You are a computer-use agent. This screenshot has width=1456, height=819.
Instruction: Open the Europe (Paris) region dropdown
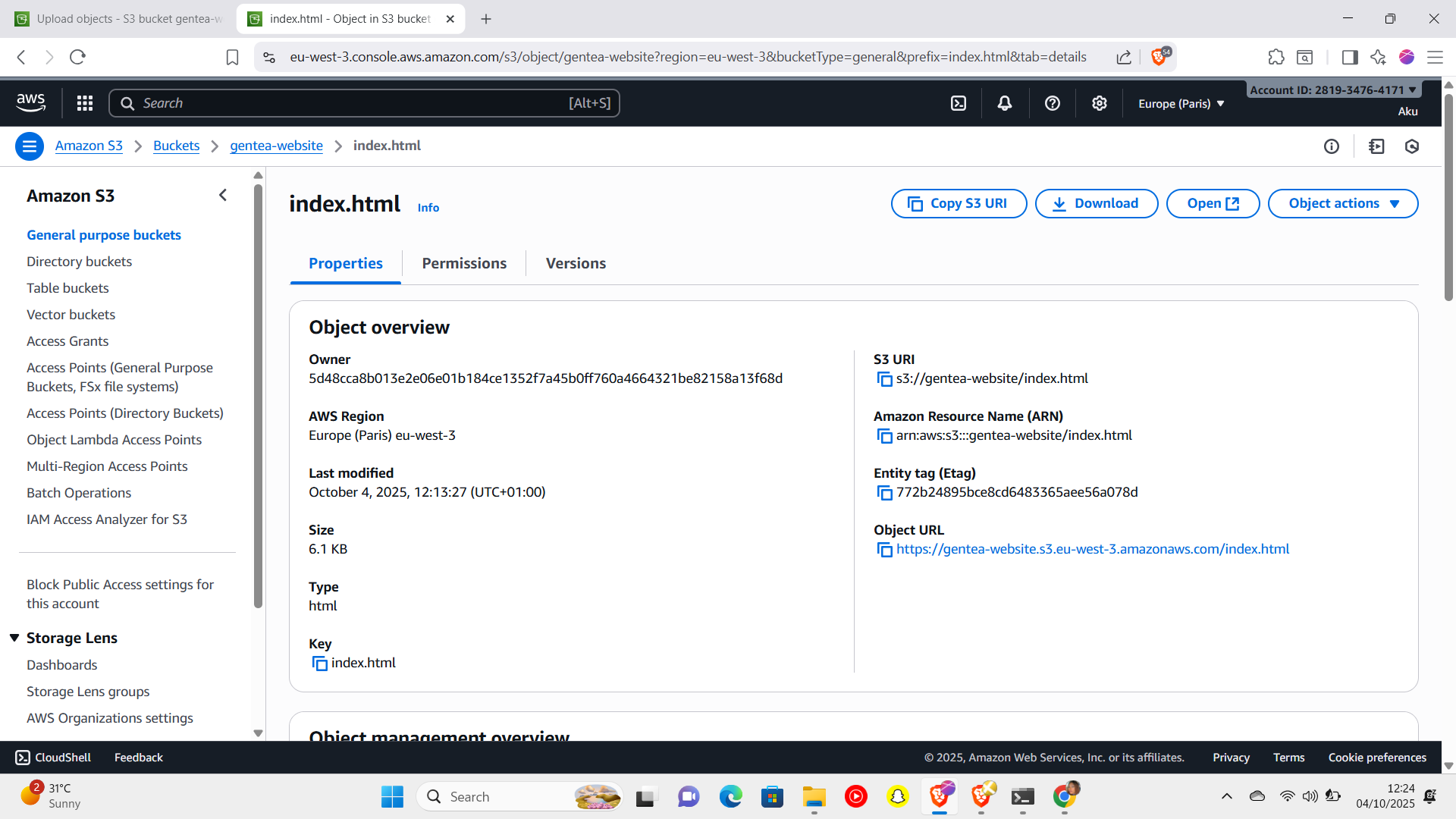(x=1181, y=104)
